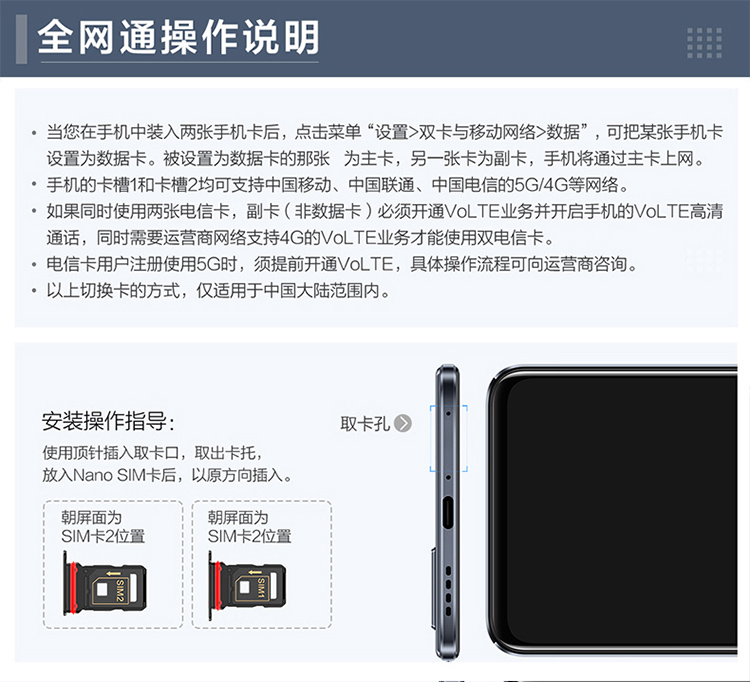Click the blue-outlined SIM tray slot on phone
750x682 pixels.
click(x=448, y=438)
